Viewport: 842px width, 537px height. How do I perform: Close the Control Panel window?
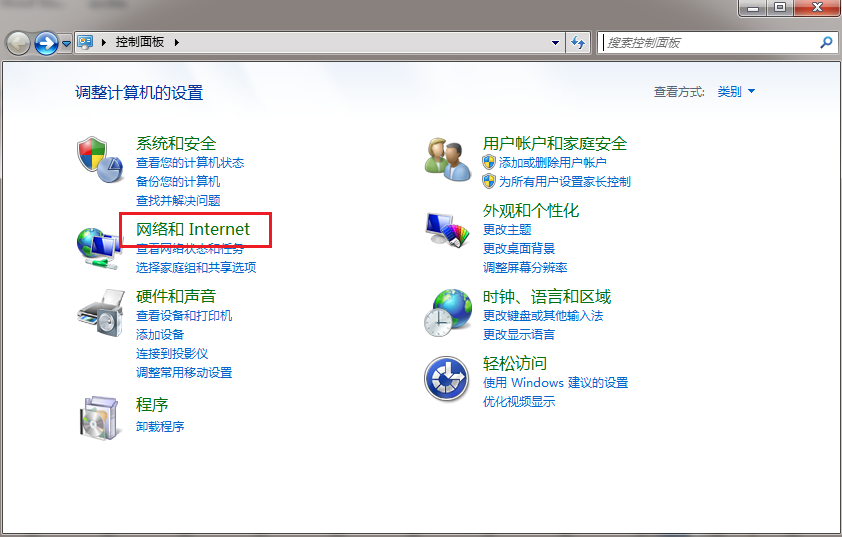pyautogui.click(x=817, y=8)
